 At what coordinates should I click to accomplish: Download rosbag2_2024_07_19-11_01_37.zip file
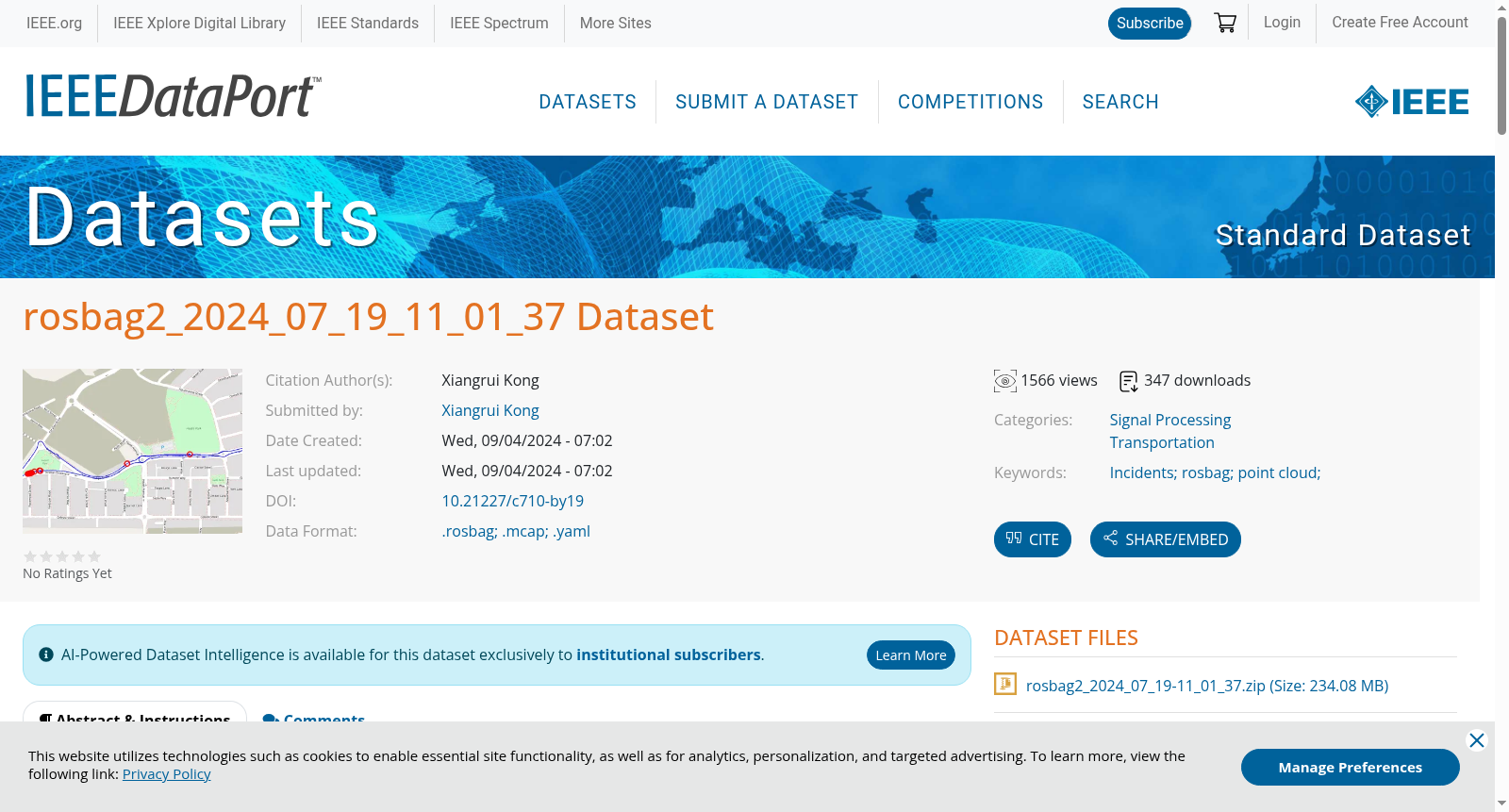click(1207, 686)
